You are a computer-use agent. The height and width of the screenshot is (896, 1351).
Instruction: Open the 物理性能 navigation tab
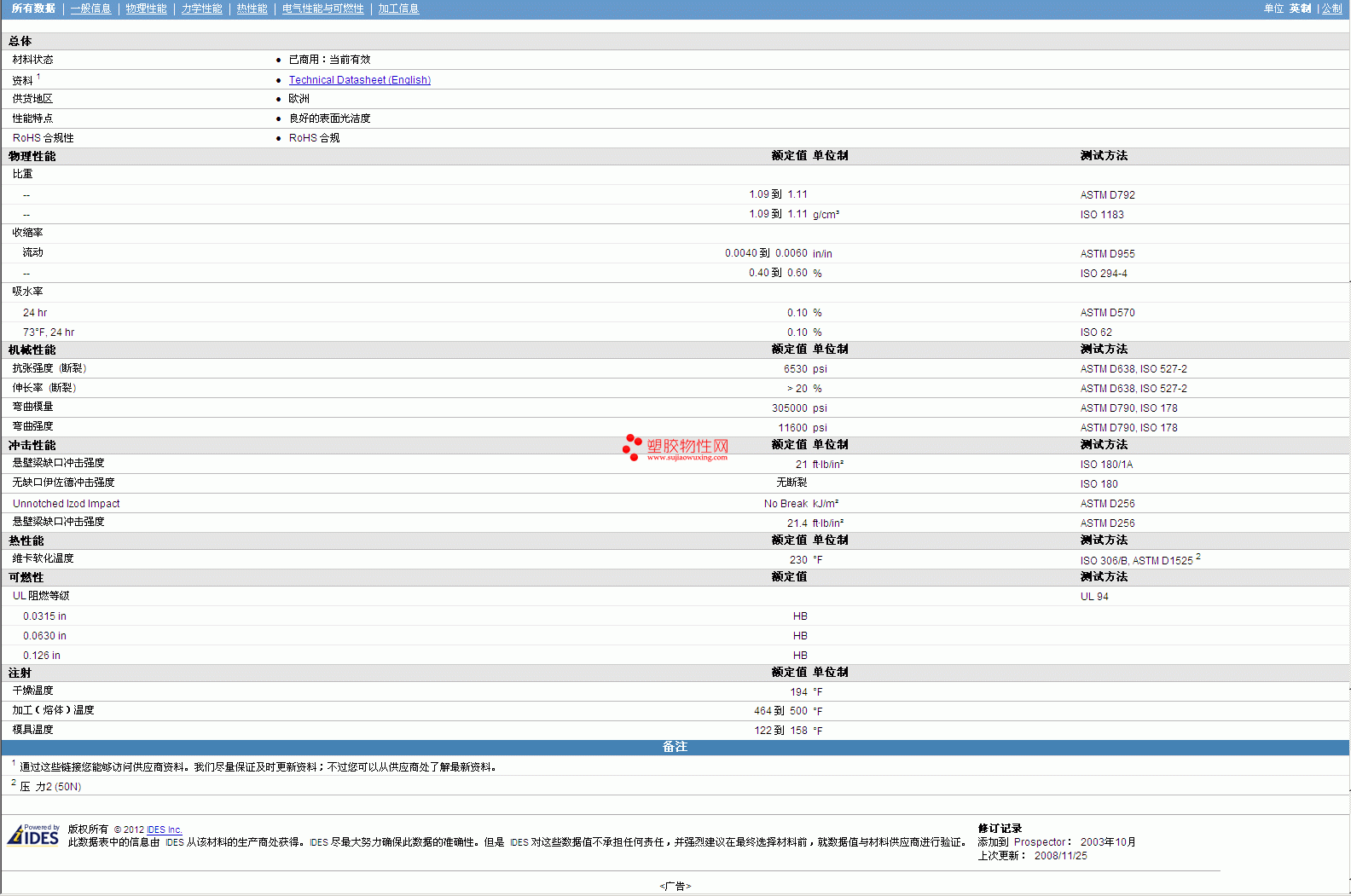(x=146, y=9)
